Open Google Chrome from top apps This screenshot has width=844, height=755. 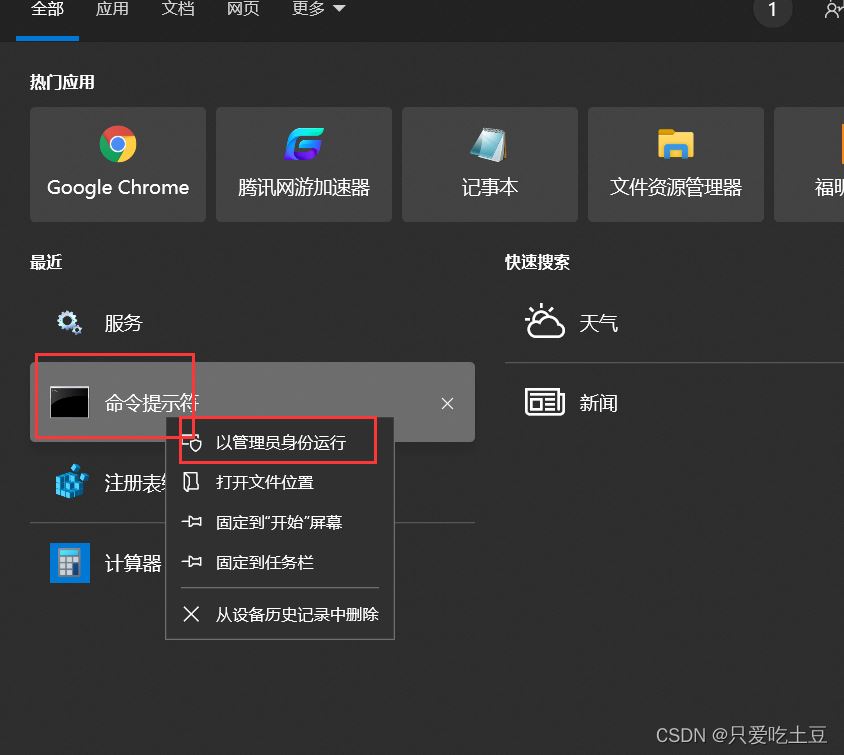[x=118, y=165]
